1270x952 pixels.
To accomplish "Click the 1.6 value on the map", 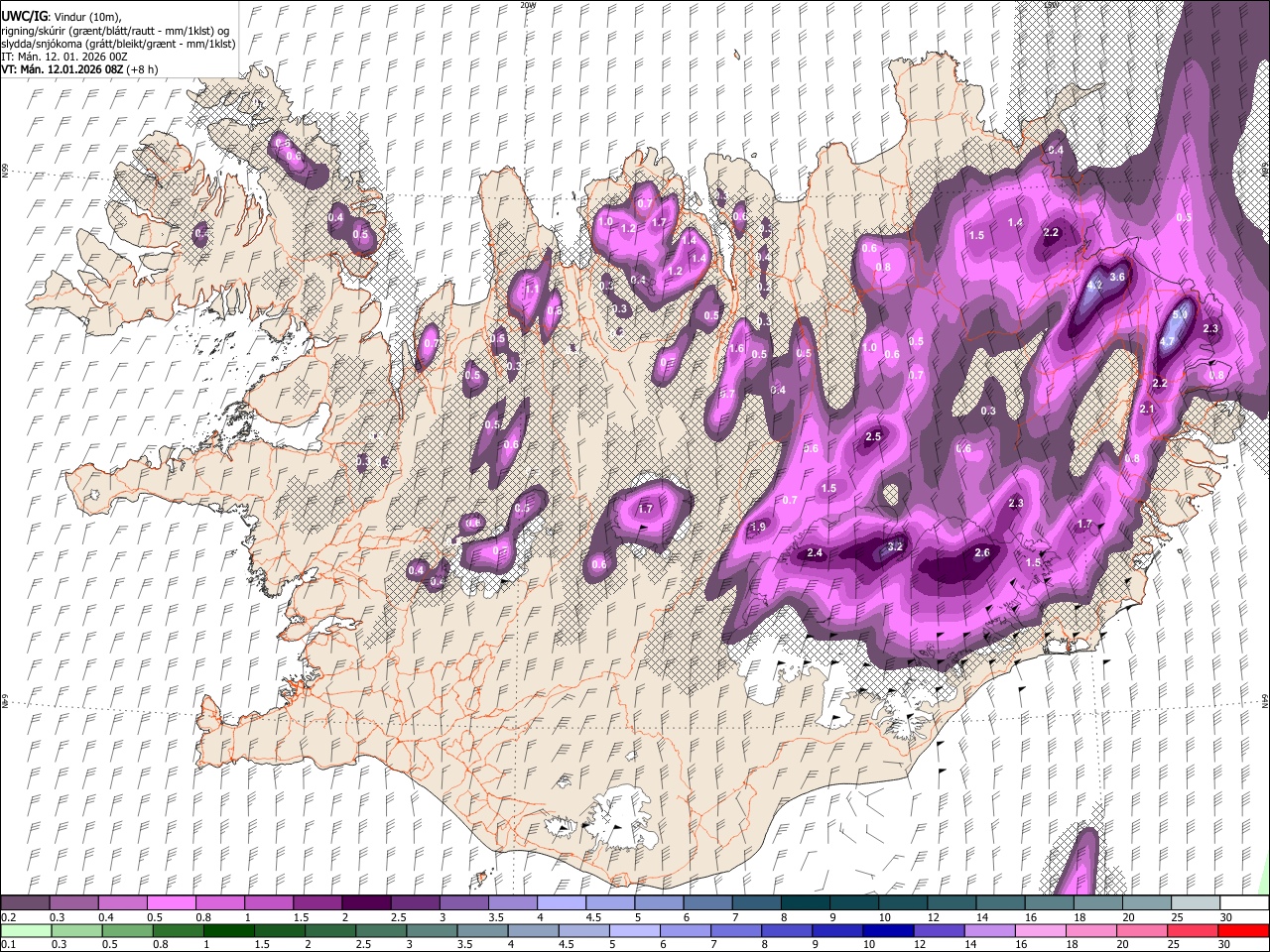I will 736,349.
